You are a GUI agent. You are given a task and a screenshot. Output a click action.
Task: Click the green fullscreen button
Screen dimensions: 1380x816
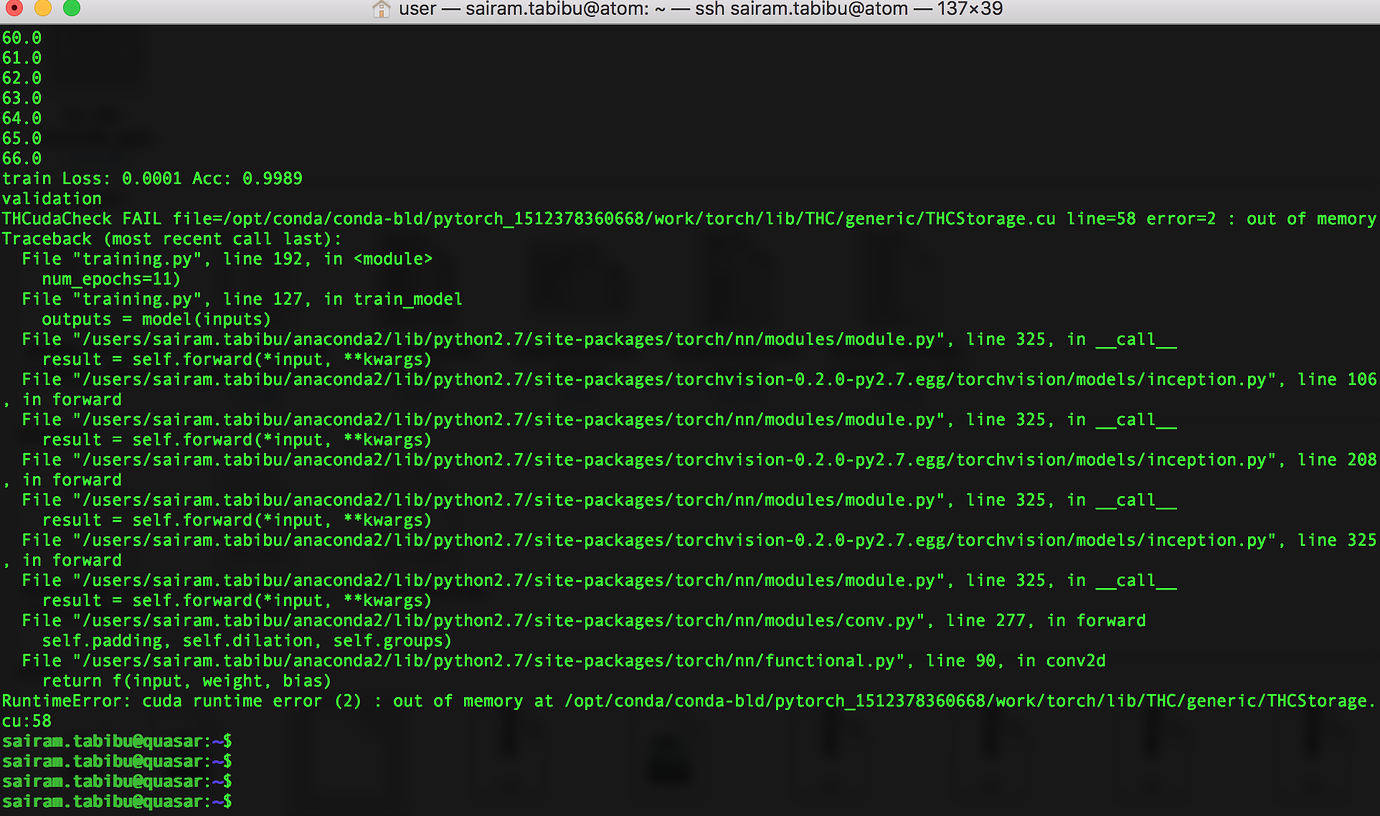tap(70, 8)
